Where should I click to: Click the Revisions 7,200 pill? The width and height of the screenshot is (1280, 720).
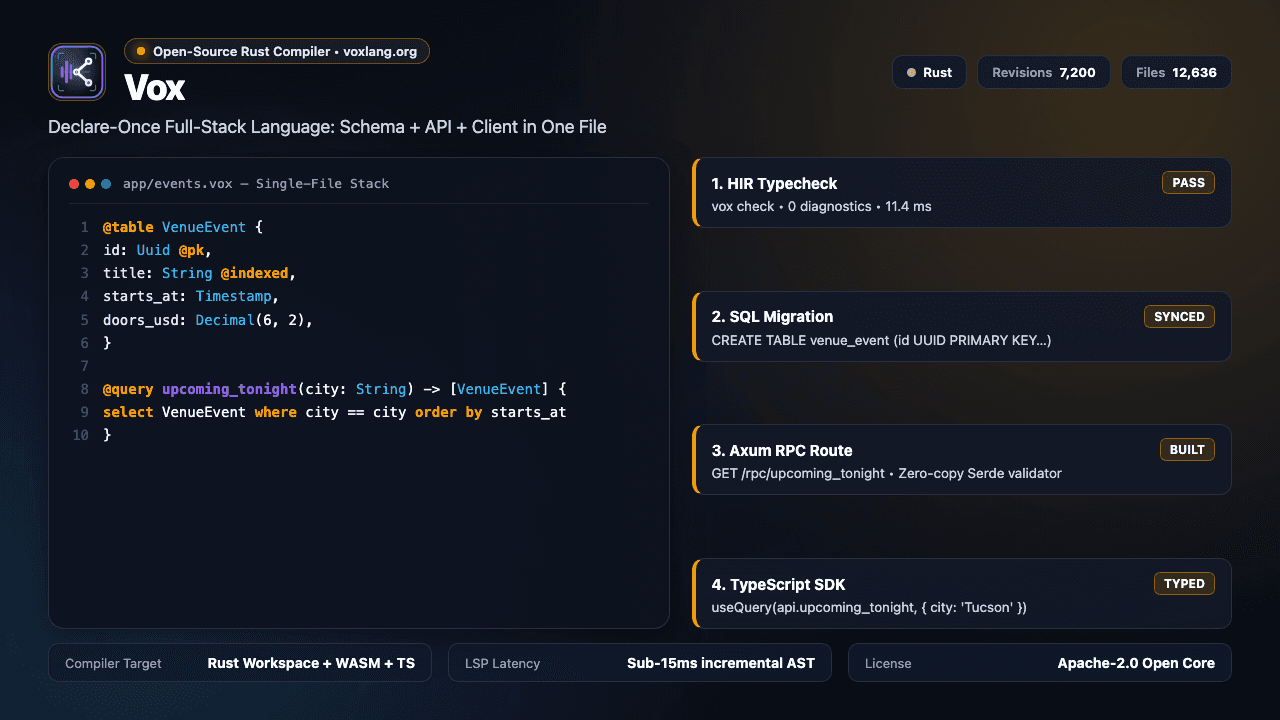[x=1043, y=72]
